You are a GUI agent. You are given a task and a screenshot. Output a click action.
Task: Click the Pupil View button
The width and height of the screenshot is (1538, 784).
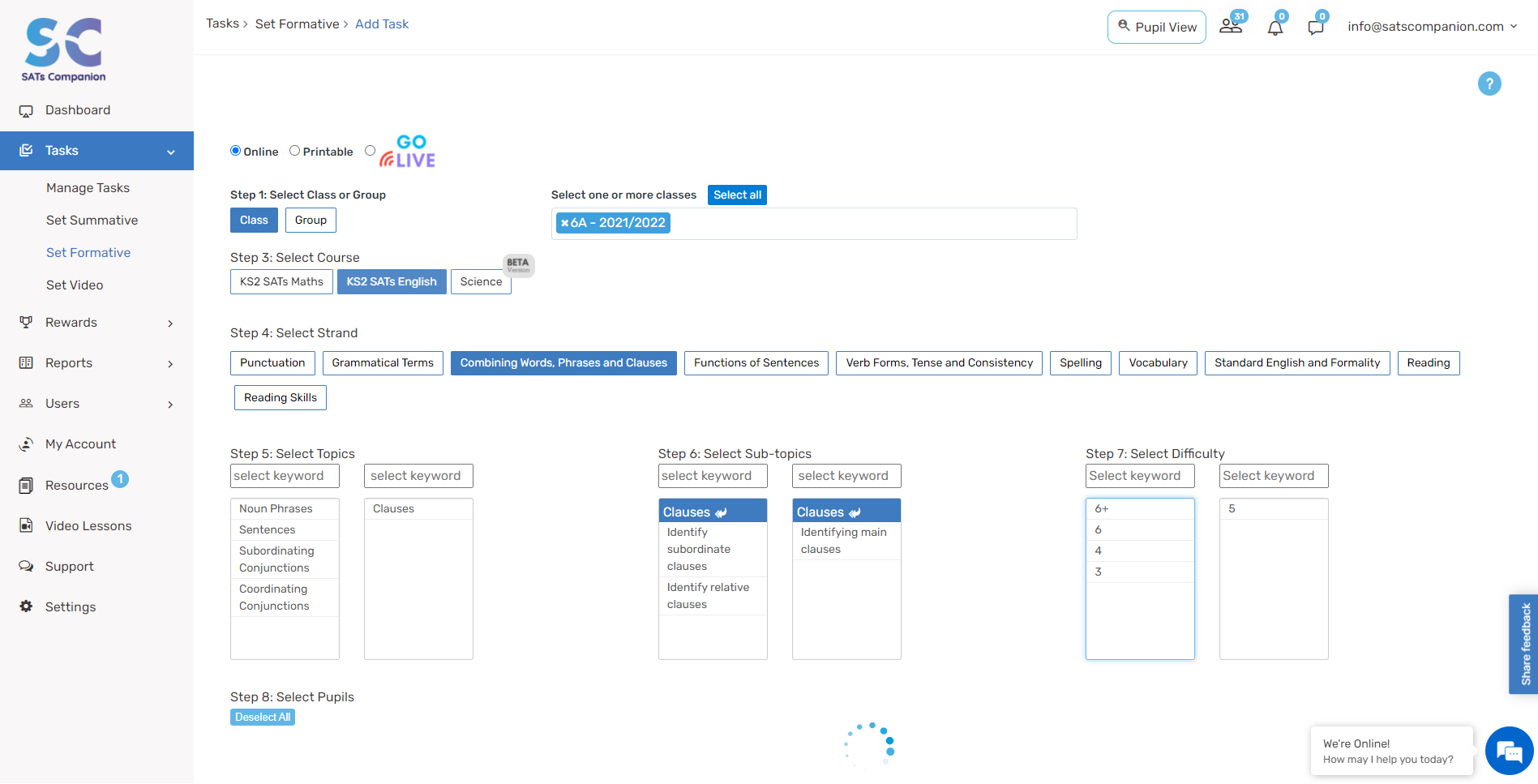click(x=1157, y=27)
